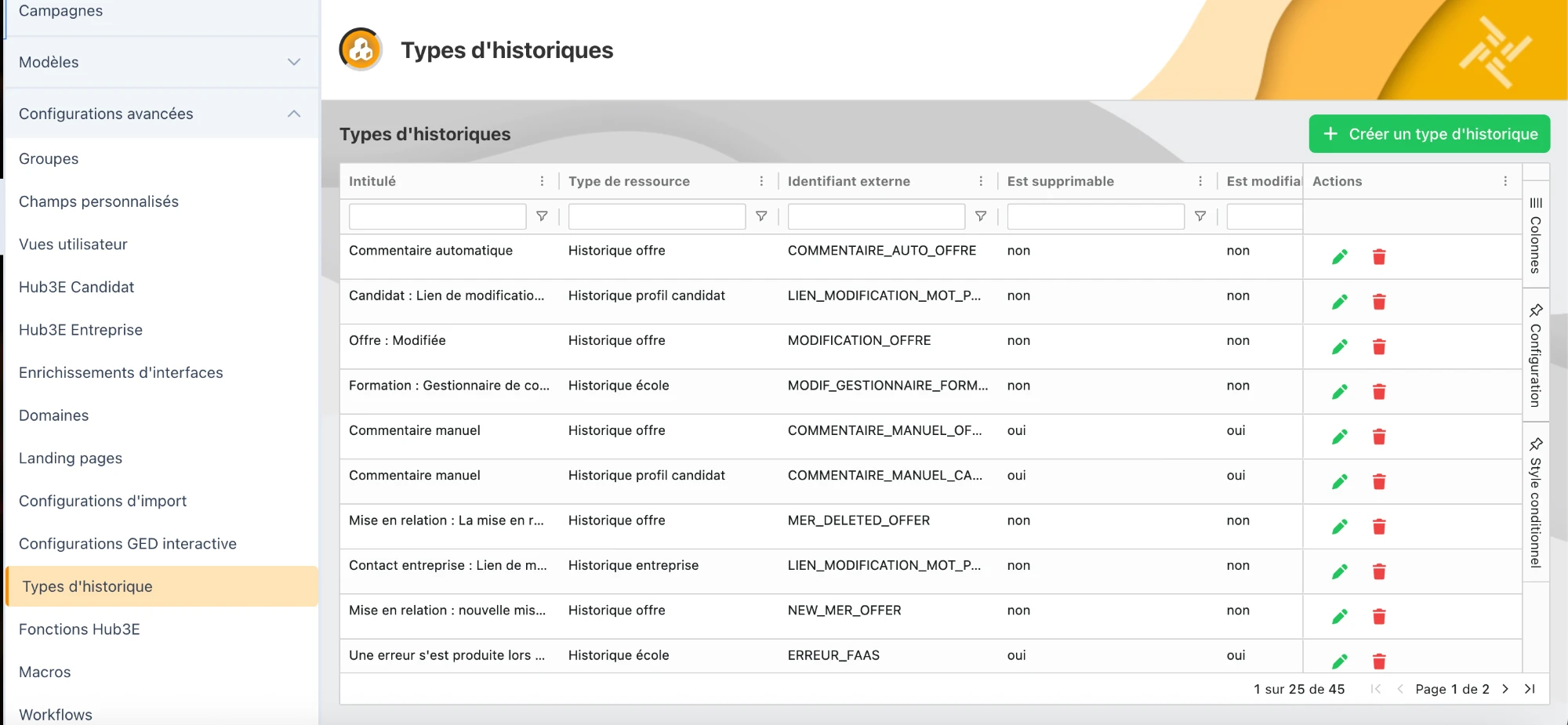
Task: Open Identifiant externe column menu
Action: tap(981, 181)
